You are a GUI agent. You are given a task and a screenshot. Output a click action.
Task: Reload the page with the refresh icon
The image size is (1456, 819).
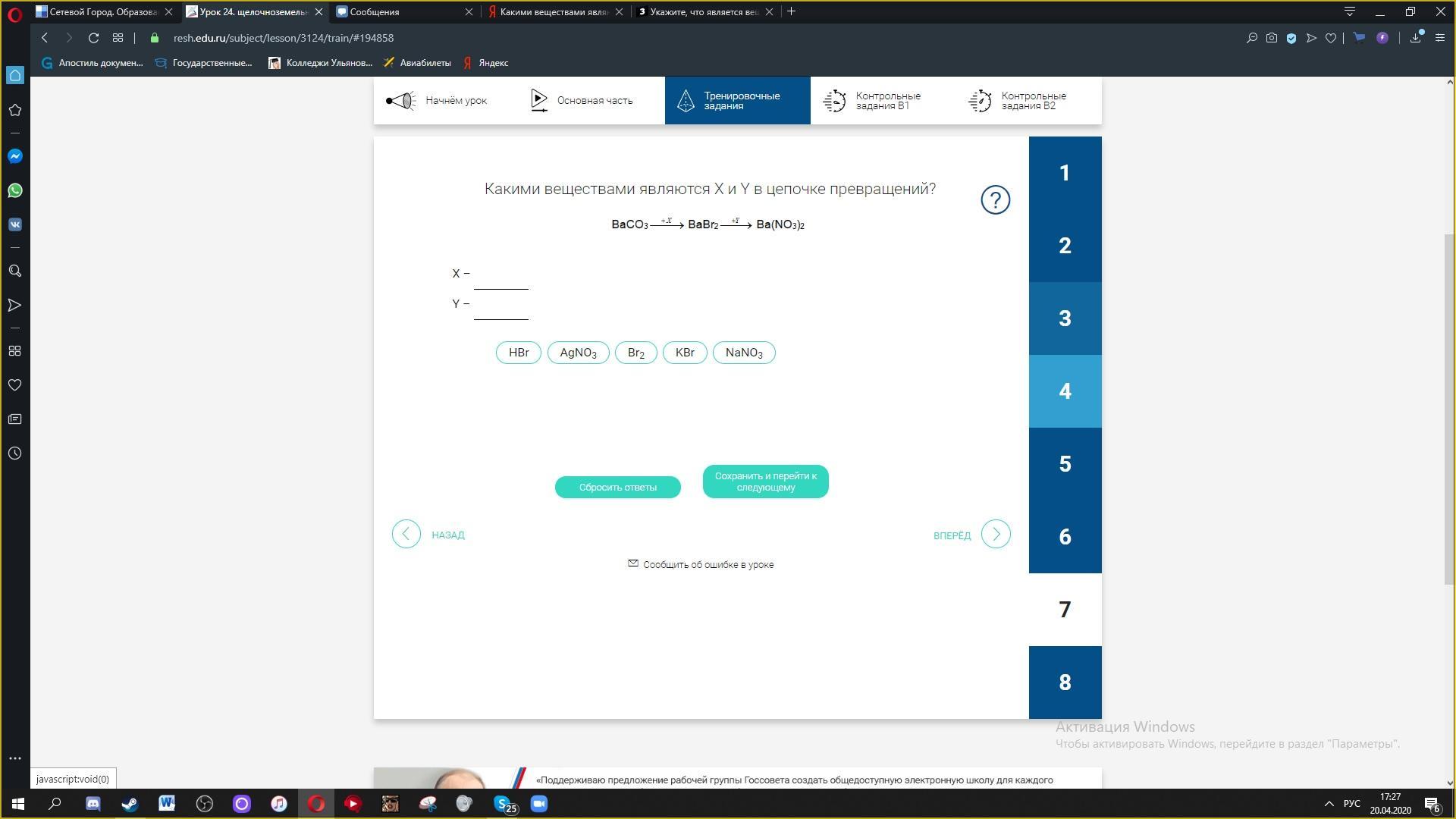point(93,38)
